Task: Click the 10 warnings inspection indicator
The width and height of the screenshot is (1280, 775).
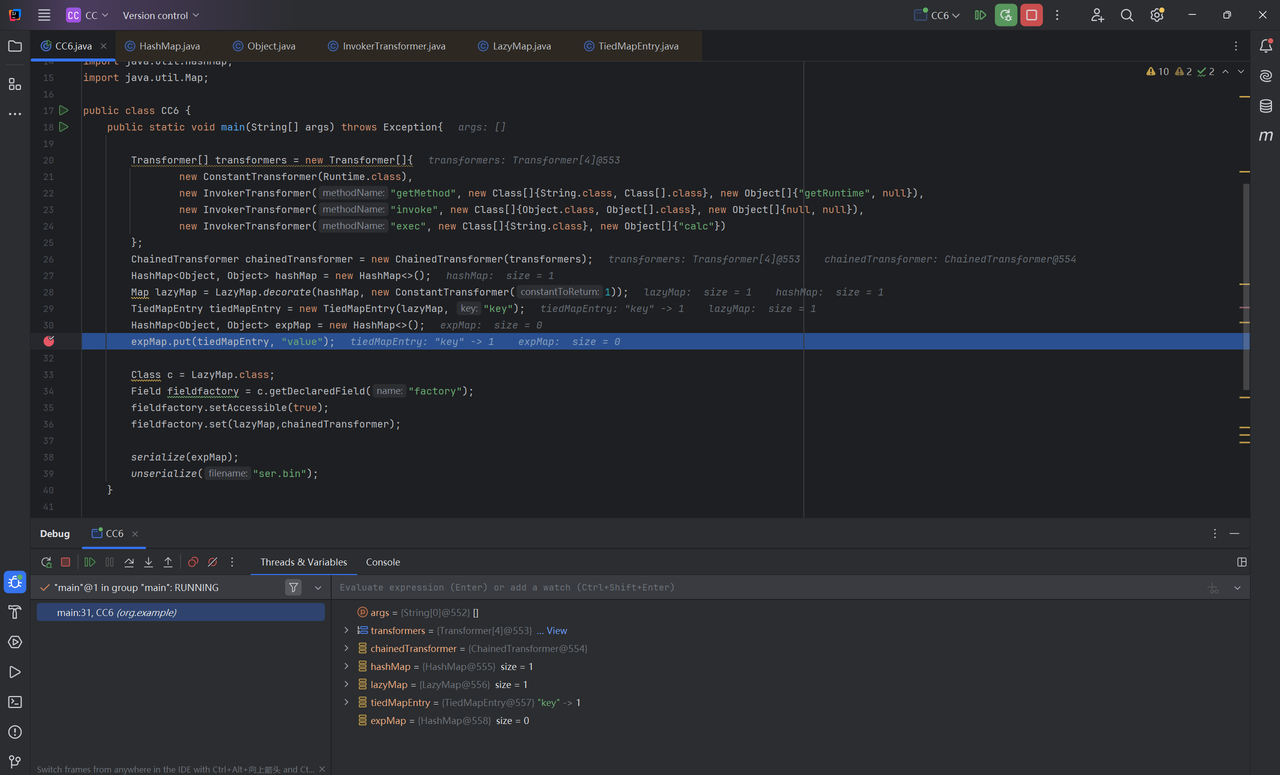Action: click(1158, 72)
